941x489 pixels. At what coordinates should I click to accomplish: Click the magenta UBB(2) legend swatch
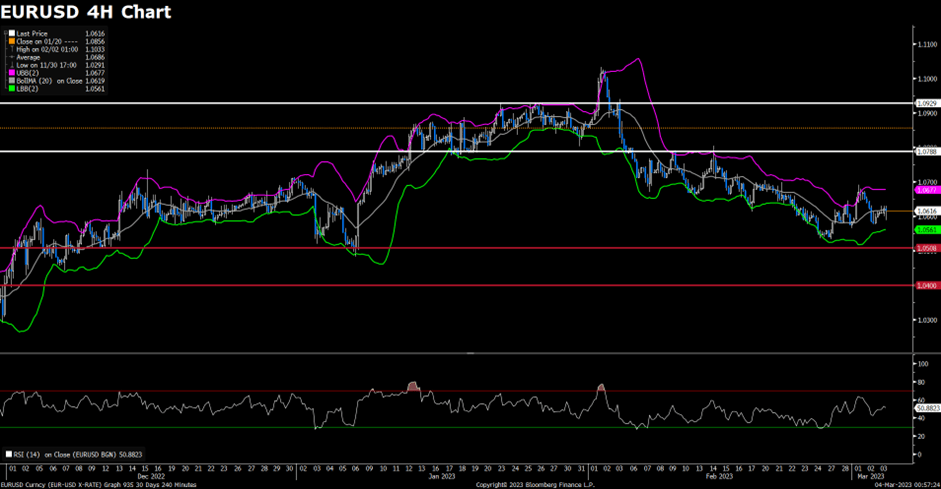point(12,73)
